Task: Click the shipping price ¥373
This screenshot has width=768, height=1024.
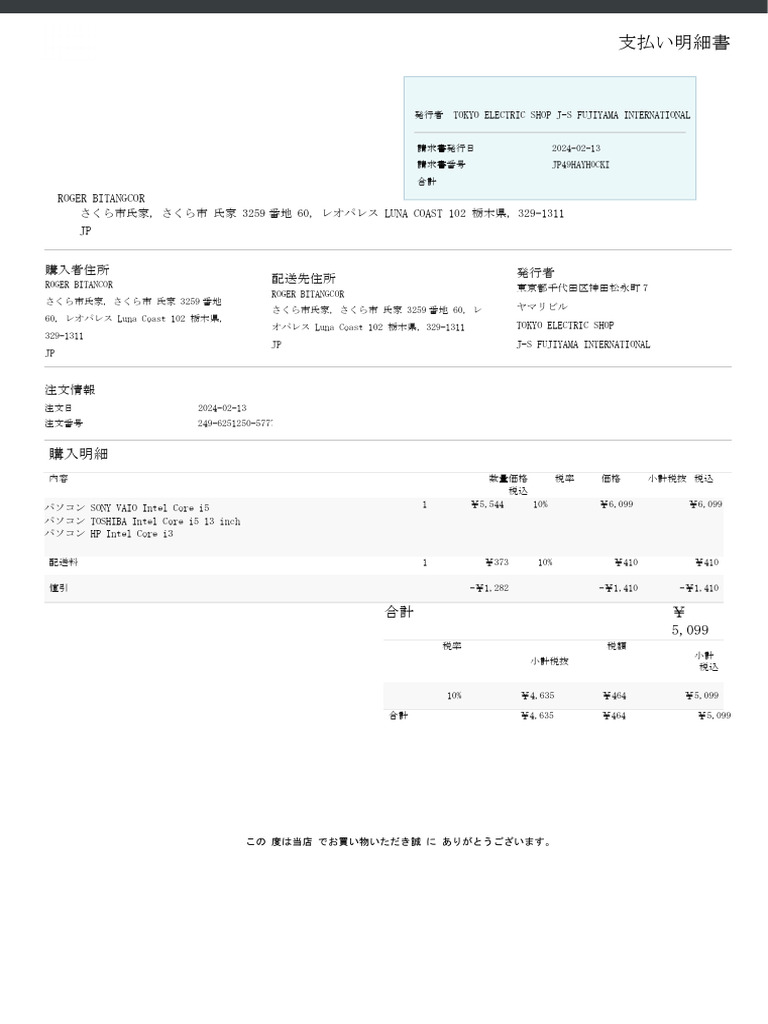Action: tap(497, 562)
